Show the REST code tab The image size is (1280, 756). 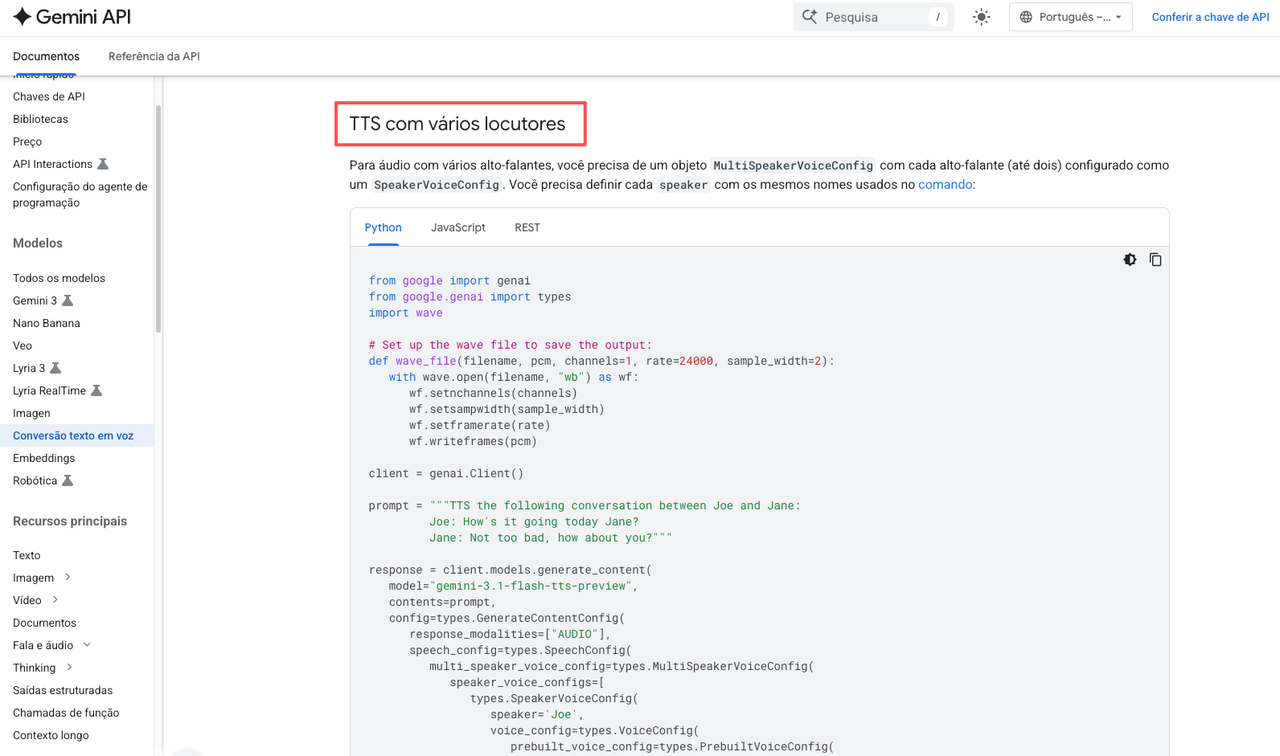[x=527, y=228]
